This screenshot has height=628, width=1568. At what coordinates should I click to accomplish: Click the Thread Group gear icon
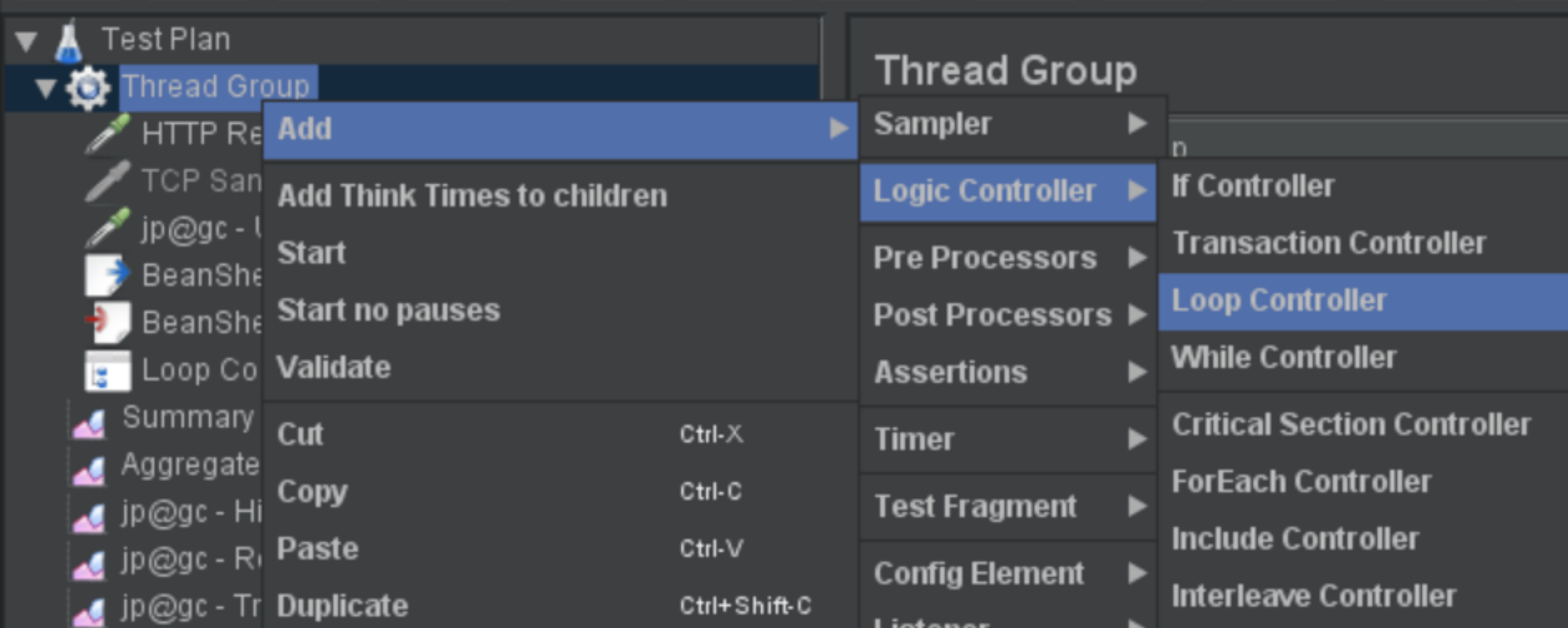(88, 88)
